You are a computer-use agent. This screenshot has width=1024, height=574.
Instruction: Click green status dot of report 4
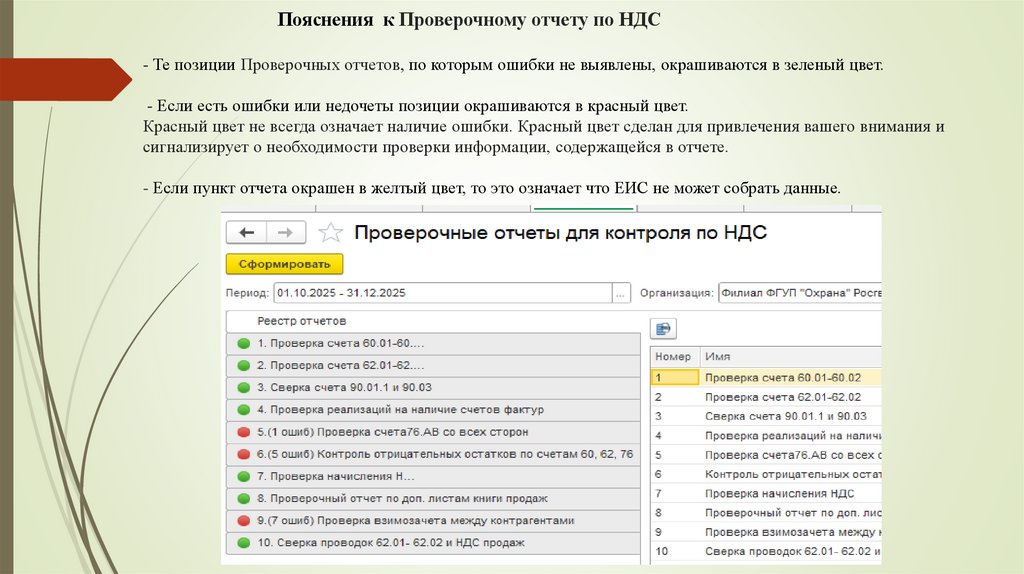pos(244,410)
